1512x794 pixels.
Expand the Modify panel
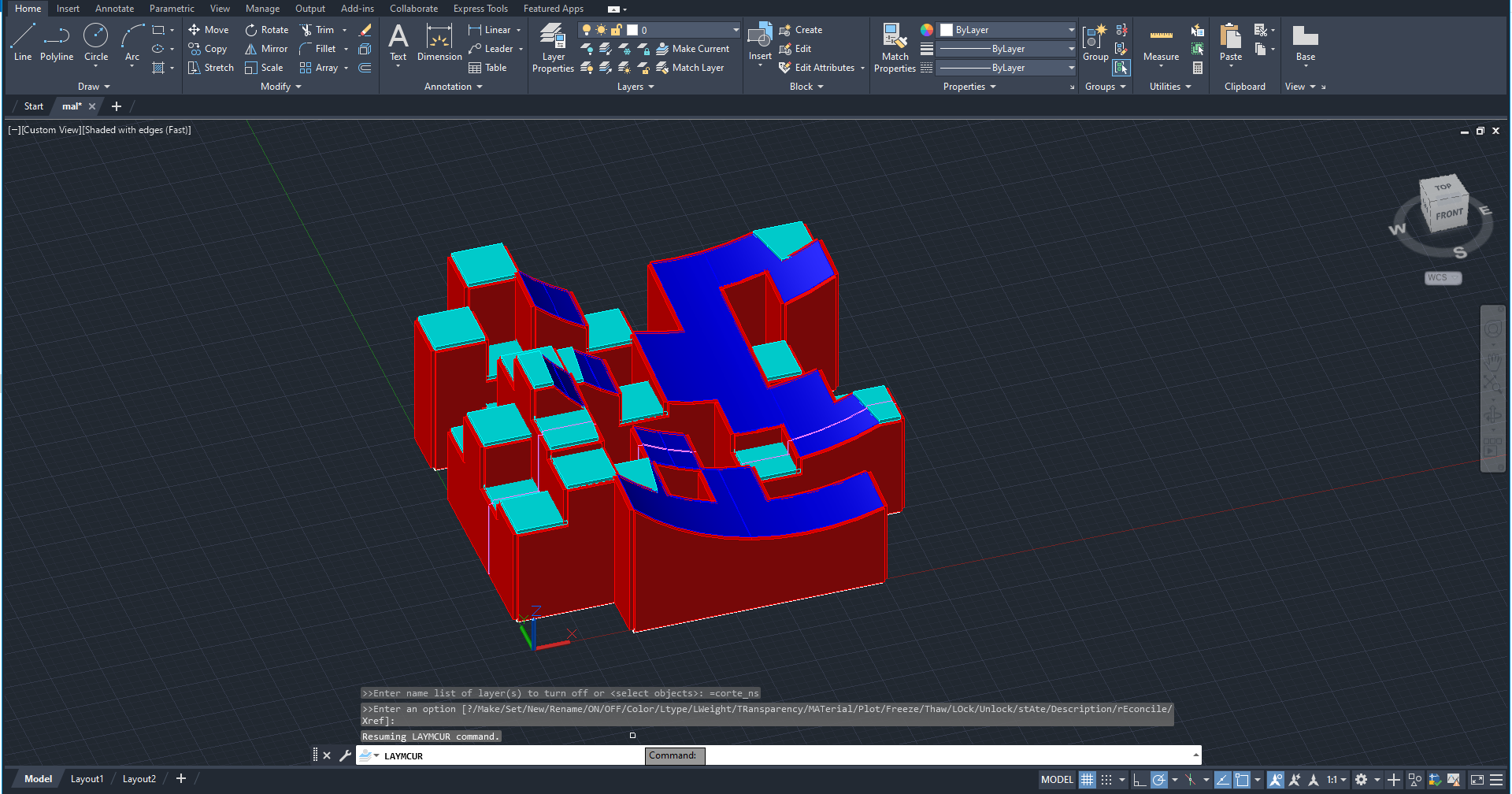pyautogui.click(x=281, y=87)
